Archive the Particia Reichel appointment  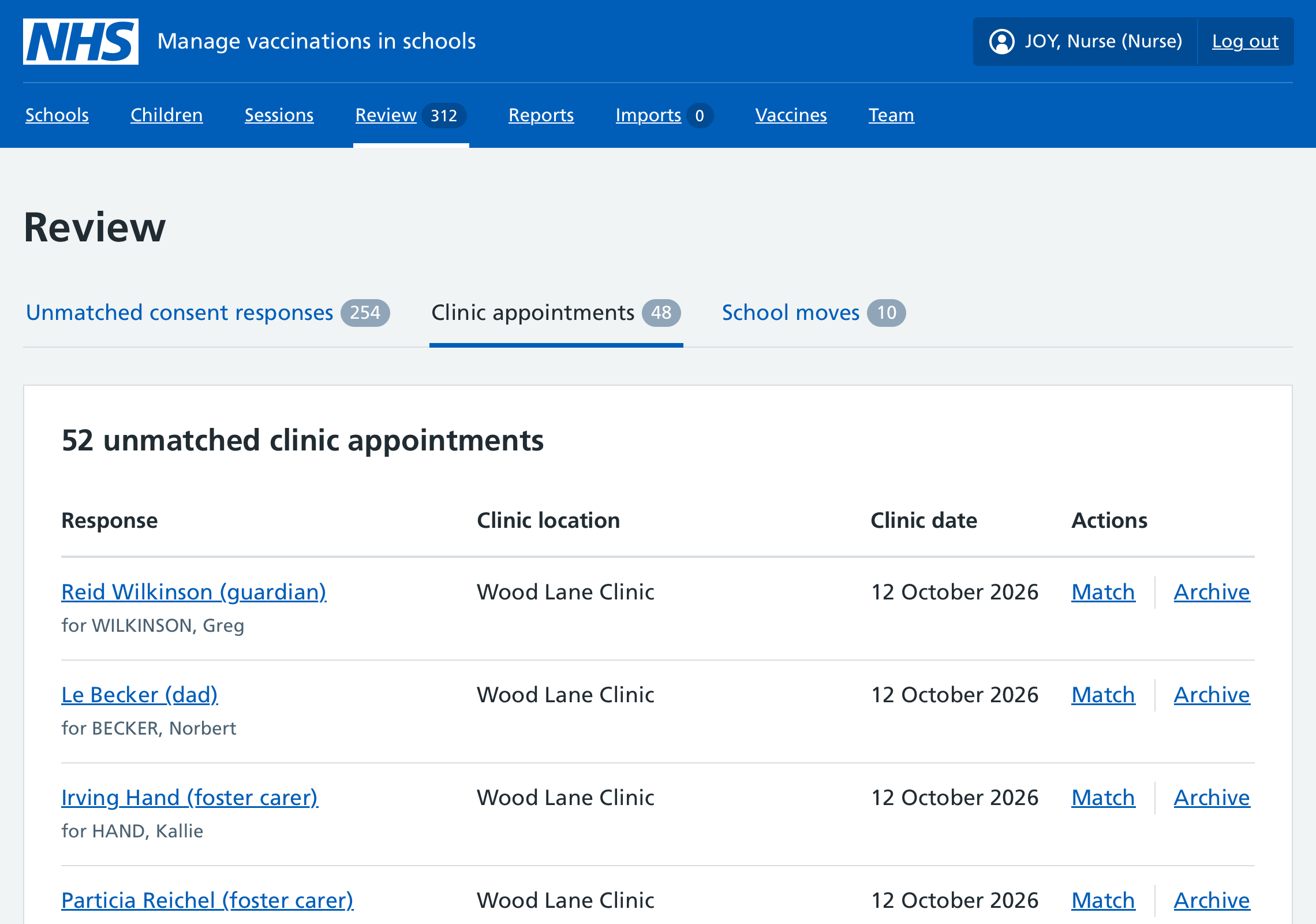[x=1212, y=900]
